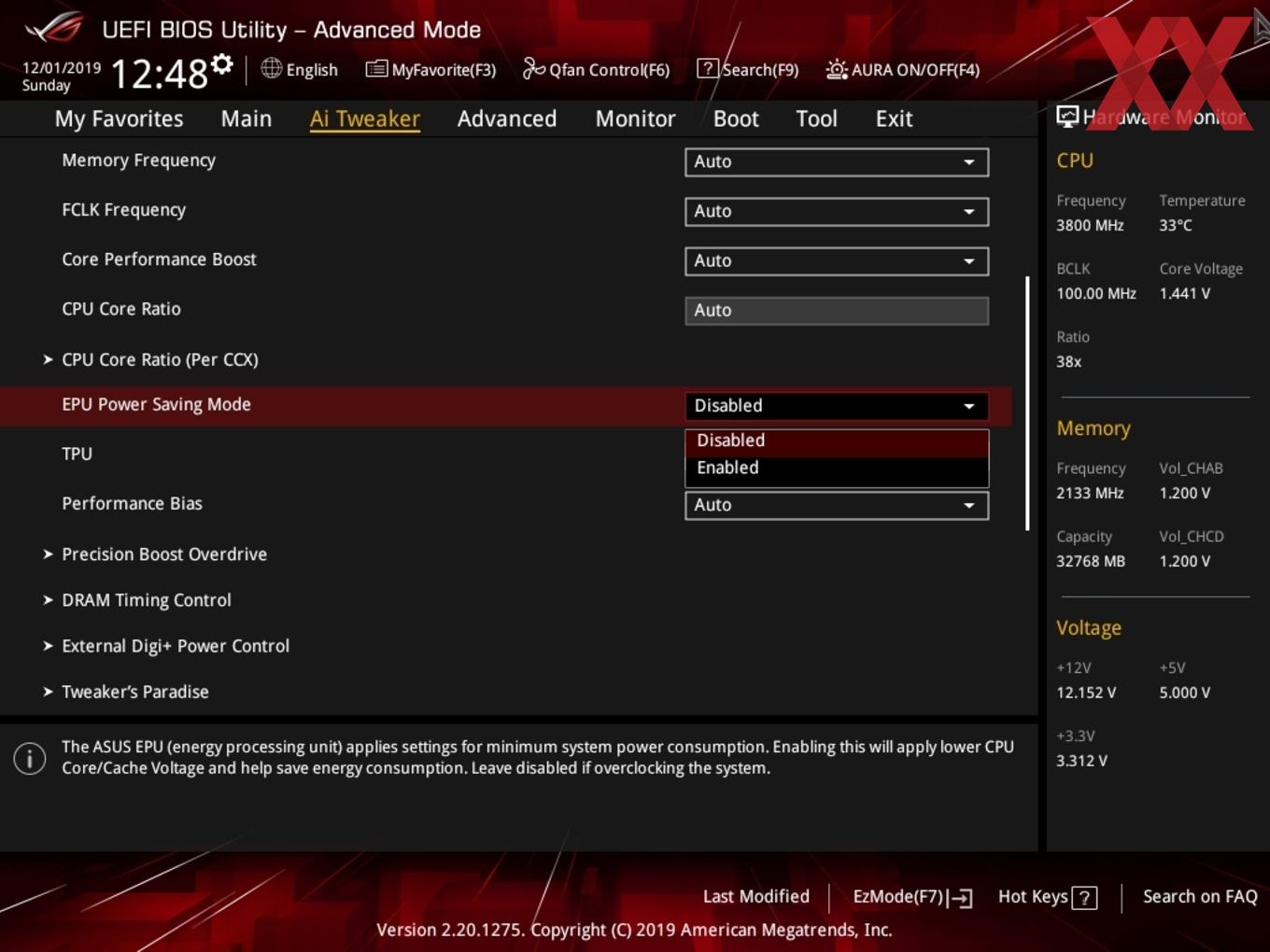This screenshot has width=1270, height=952.
Task: Switch to the Main tab
Action: click(x=247, y=119)
